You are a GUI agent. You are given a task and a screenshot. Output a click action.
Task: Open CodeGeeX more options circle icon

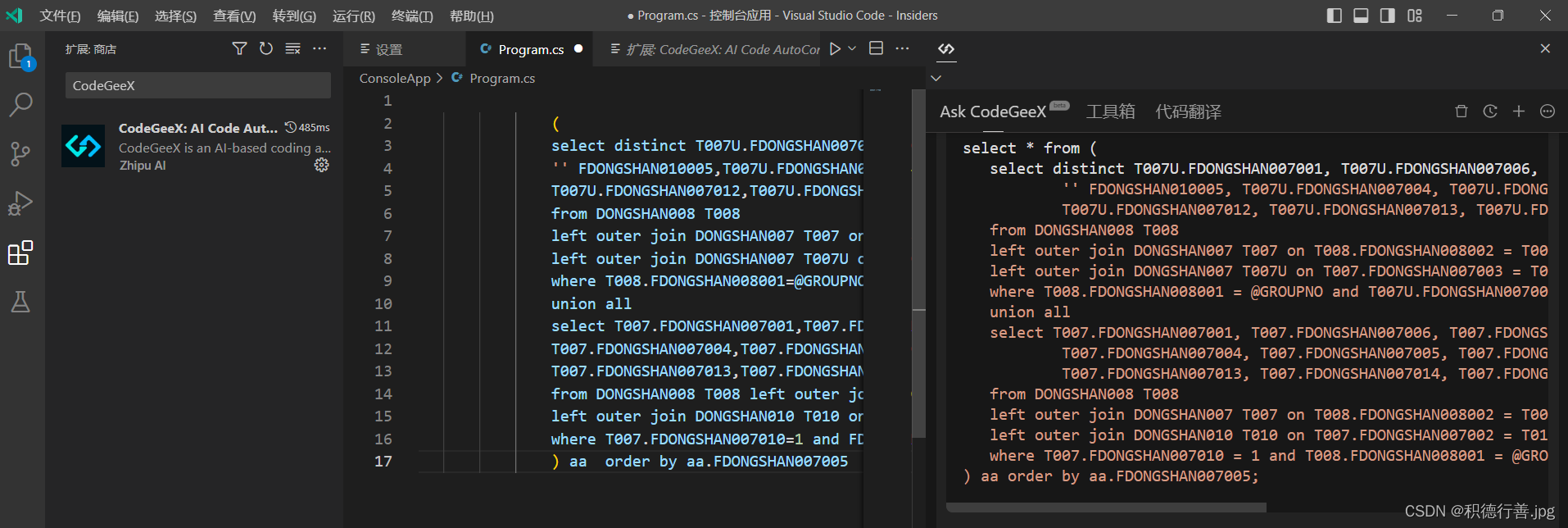(x=1548, y=112)
